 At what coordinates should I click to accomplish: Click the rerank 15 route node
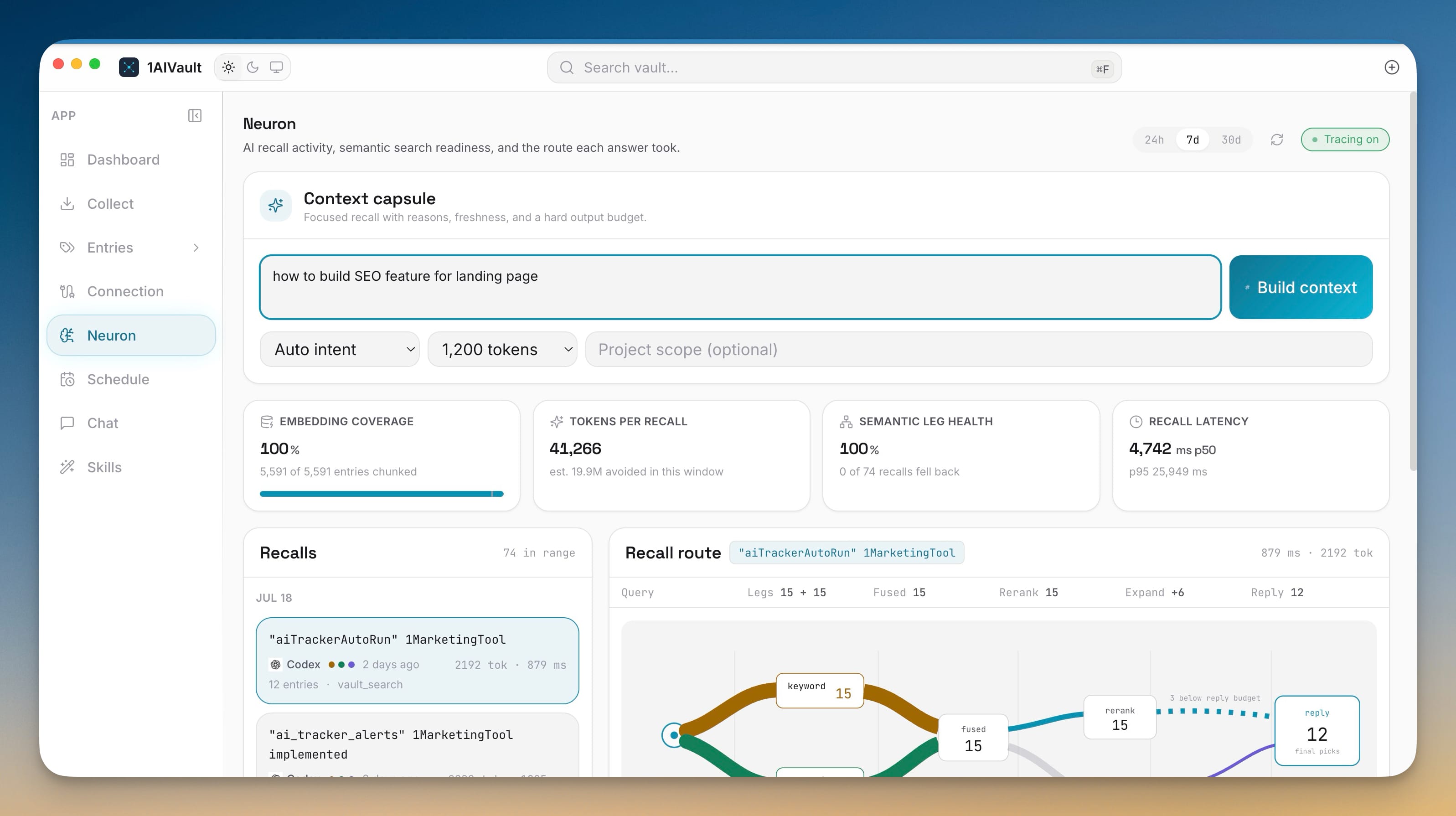(x=1120, y=717)
